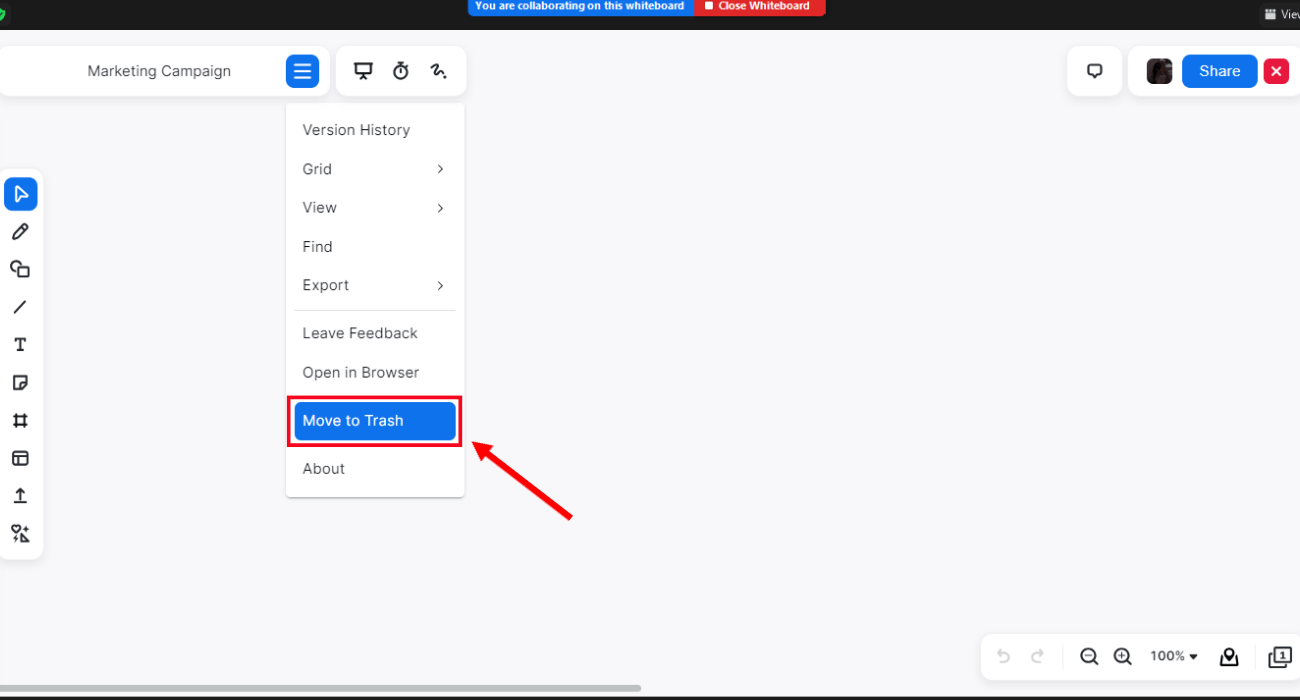Screen dimensions: 1300x700
Task: Choose Move to Trash menu item
Action: click(375, 421)
